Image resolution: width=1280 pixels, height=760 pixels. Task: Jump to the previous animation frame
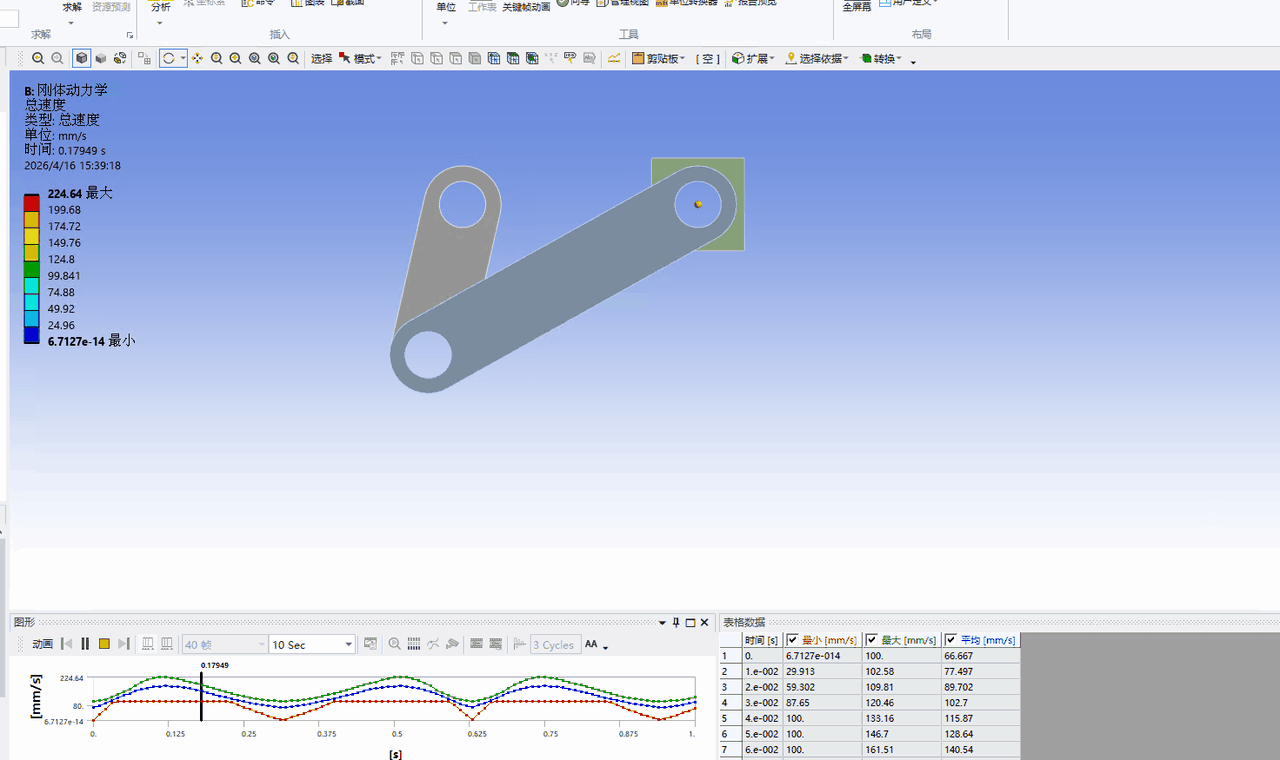click(66, 644)
